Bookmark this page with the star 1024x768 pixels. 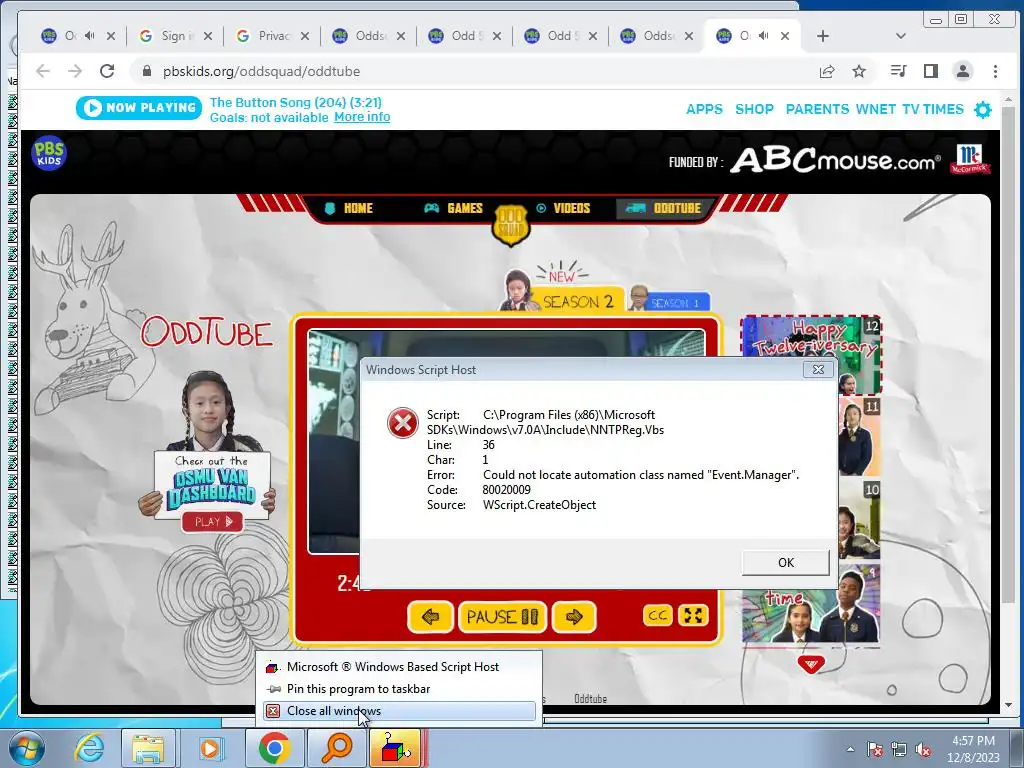pos(859,71)
